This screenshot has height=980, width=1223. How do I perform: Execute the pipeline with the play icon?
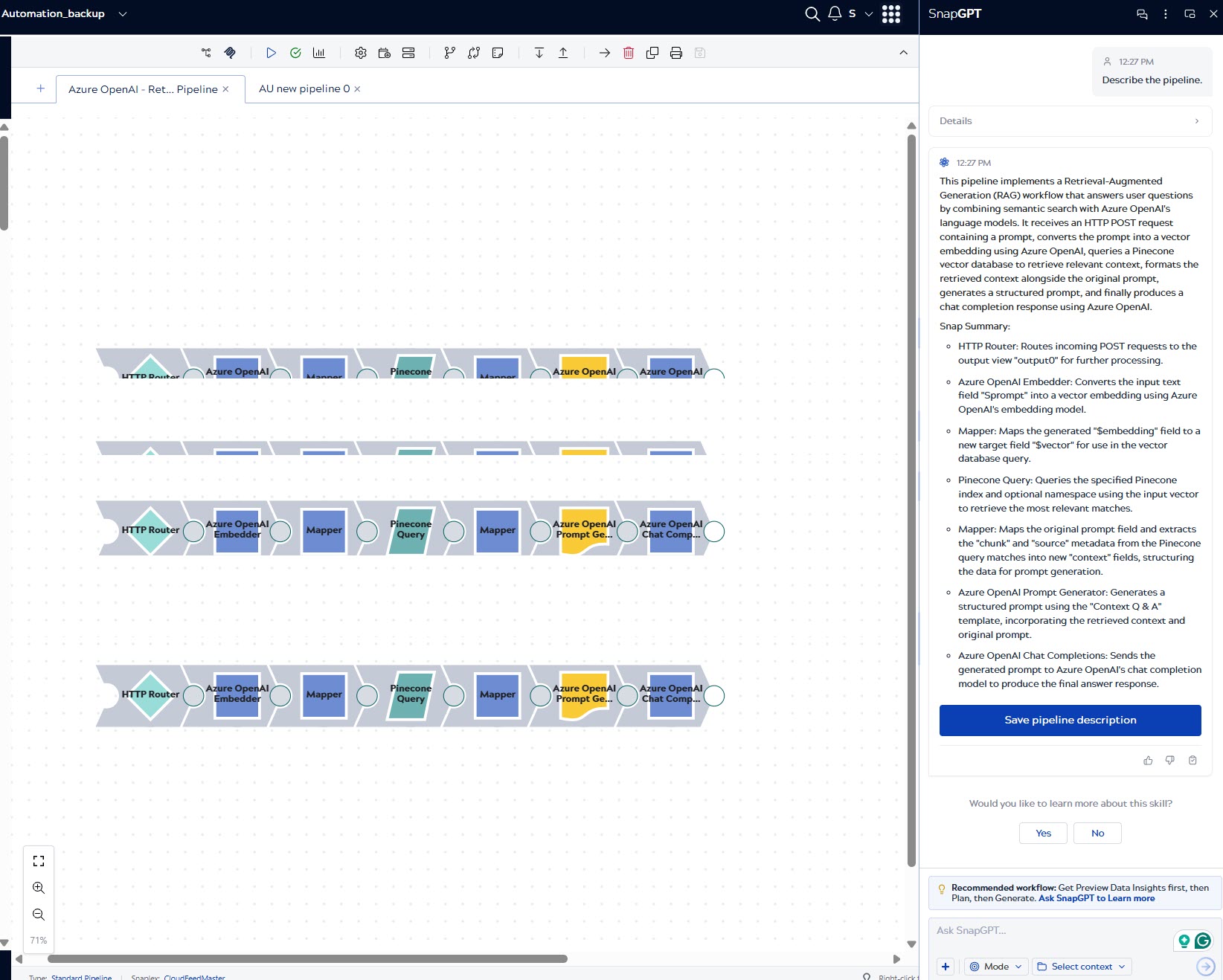click(x=272, y=53)
